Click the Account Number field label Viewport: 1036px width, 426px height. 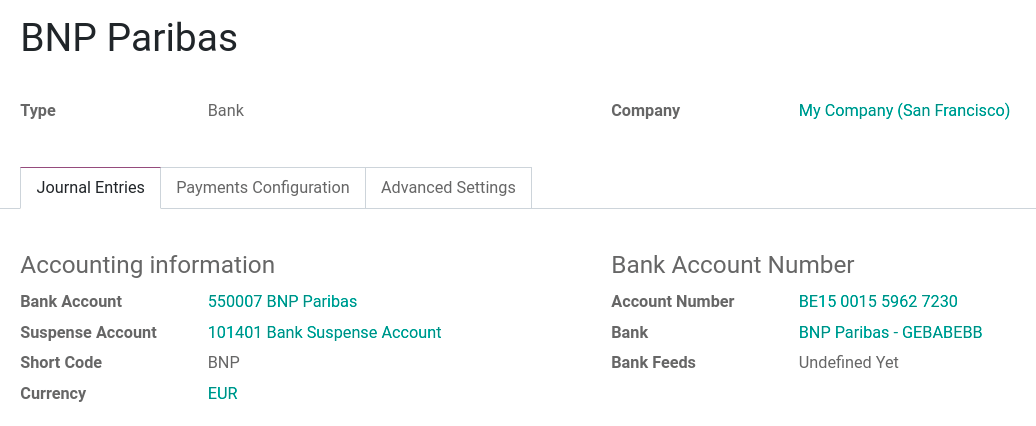point(672,302)
